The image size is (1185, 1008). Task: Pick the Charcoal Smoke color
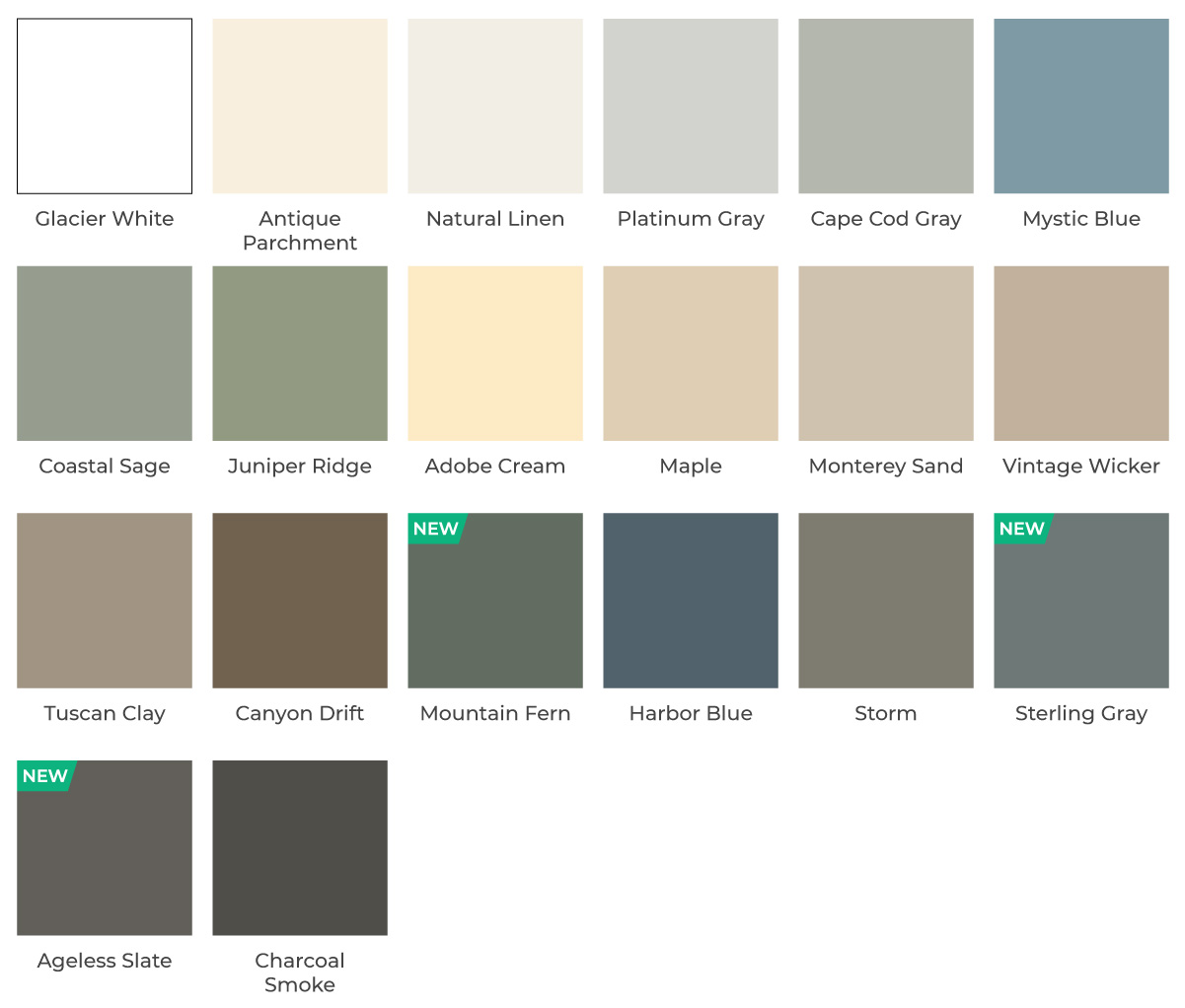299,846
